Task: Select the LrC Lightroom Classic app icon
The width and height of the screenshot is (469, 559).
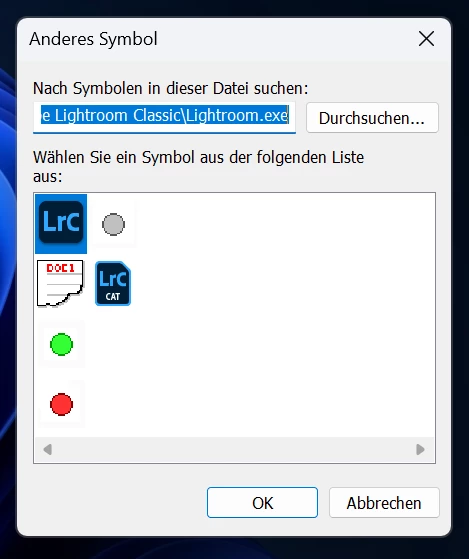Action: 61,223
